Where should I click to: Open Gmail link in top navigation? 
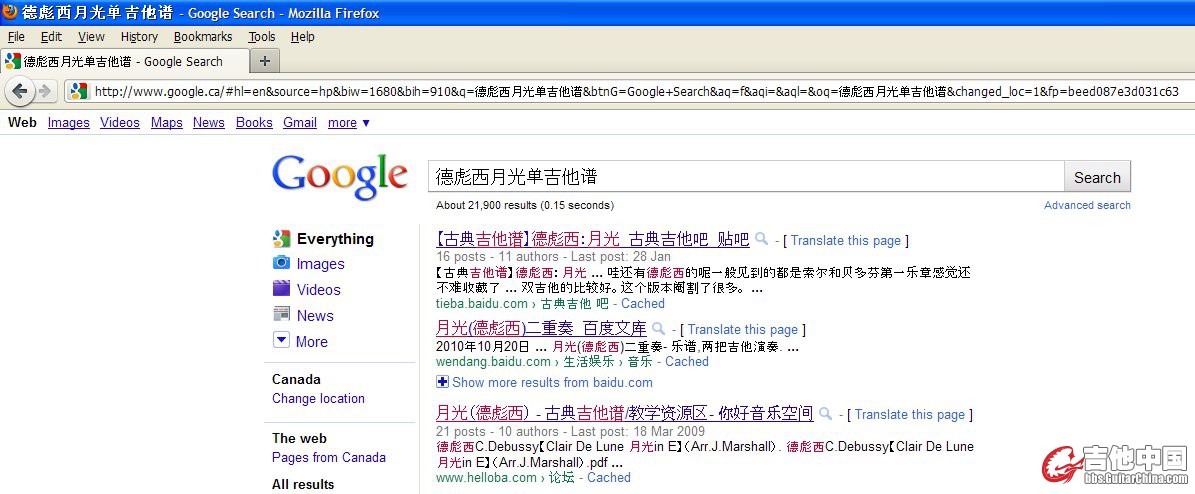(x=300, y=123)
